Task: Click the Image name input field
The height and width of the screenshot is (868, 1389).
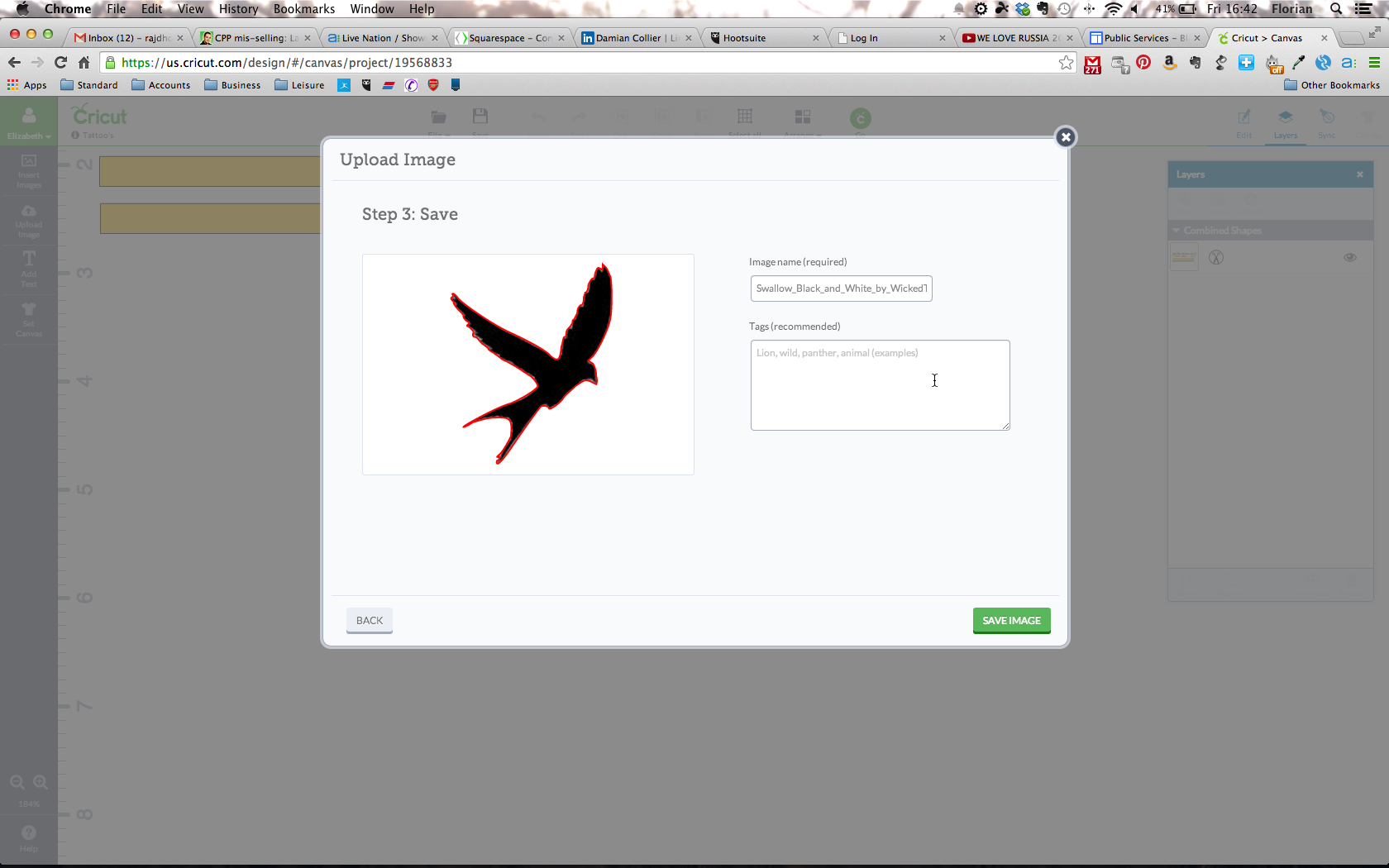Action: pyautogui.click(x=841, y=289)
